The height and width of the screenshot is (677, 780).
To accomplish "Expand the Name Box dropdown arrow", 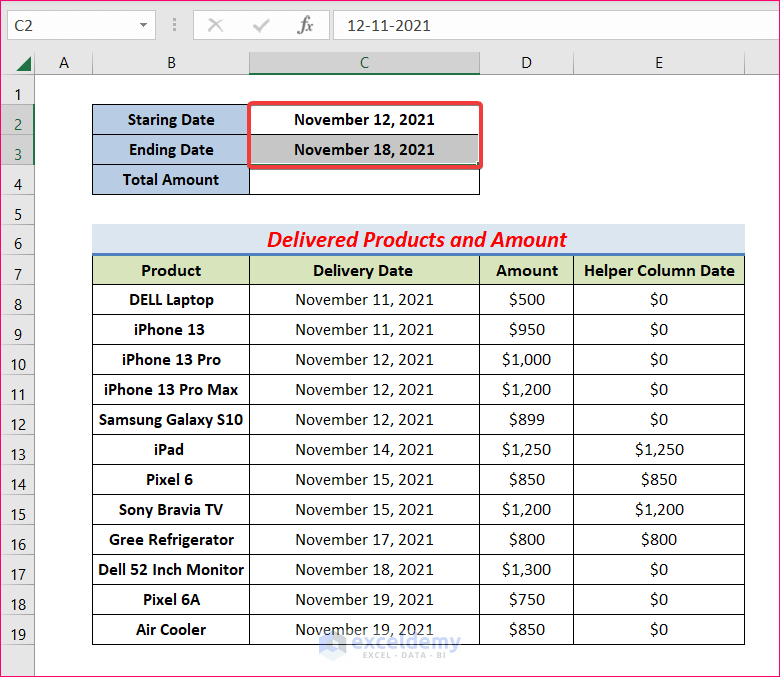I will point(144,25).
